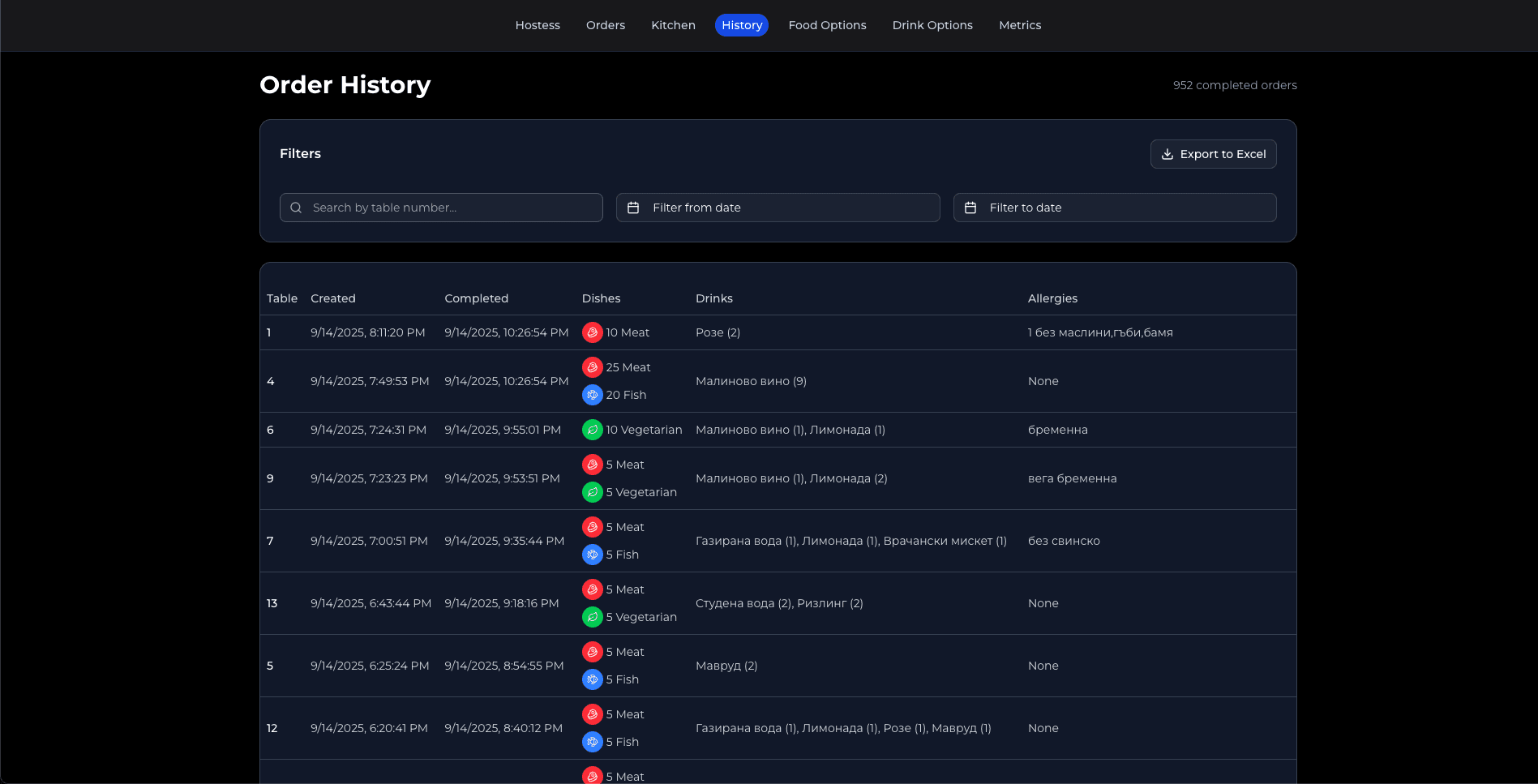Click the fish icon for 20 Fish

[593, 395]
